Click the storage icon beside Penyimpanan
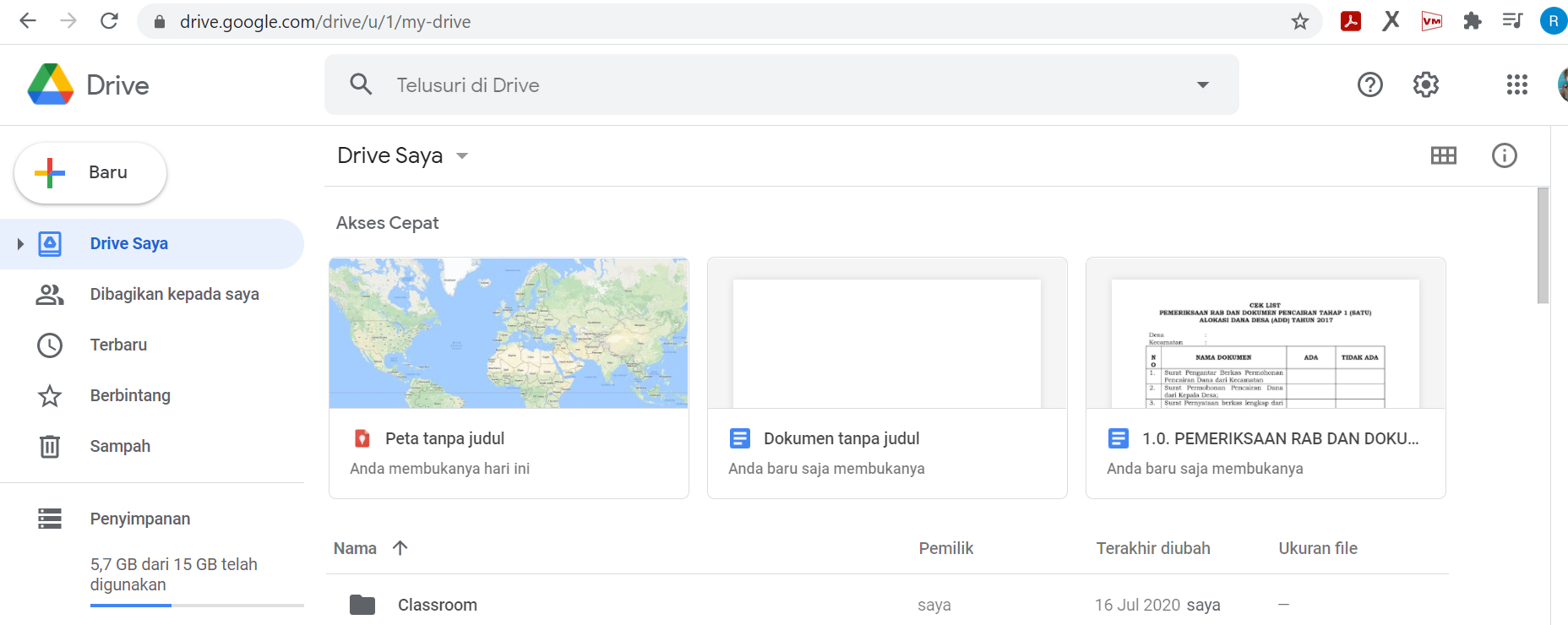 (50, 519)
